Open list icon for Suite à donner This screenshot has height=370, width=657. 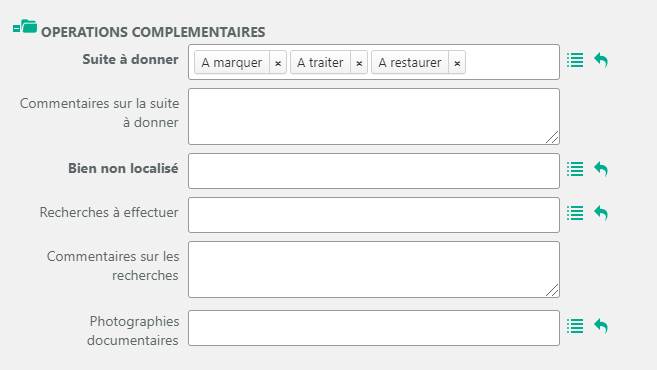pyautogui.click(x=575, y=60)
